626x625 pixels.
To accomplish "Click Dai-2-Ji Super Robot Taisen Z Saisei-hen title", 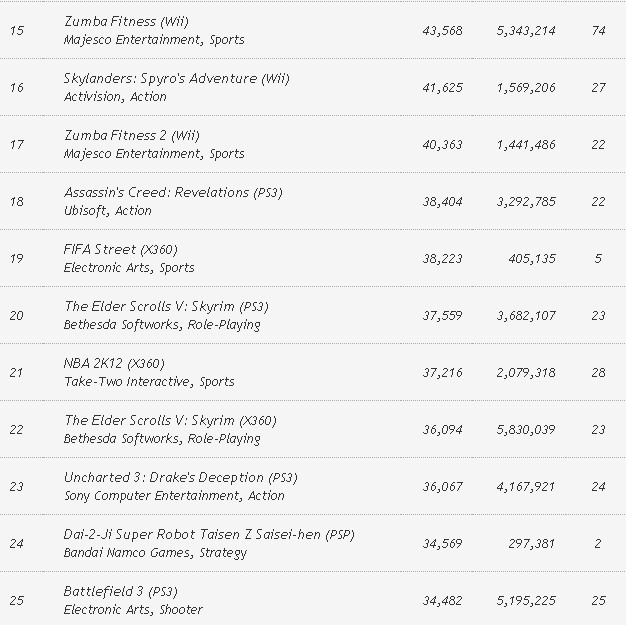I will click(x=209, y=534).
